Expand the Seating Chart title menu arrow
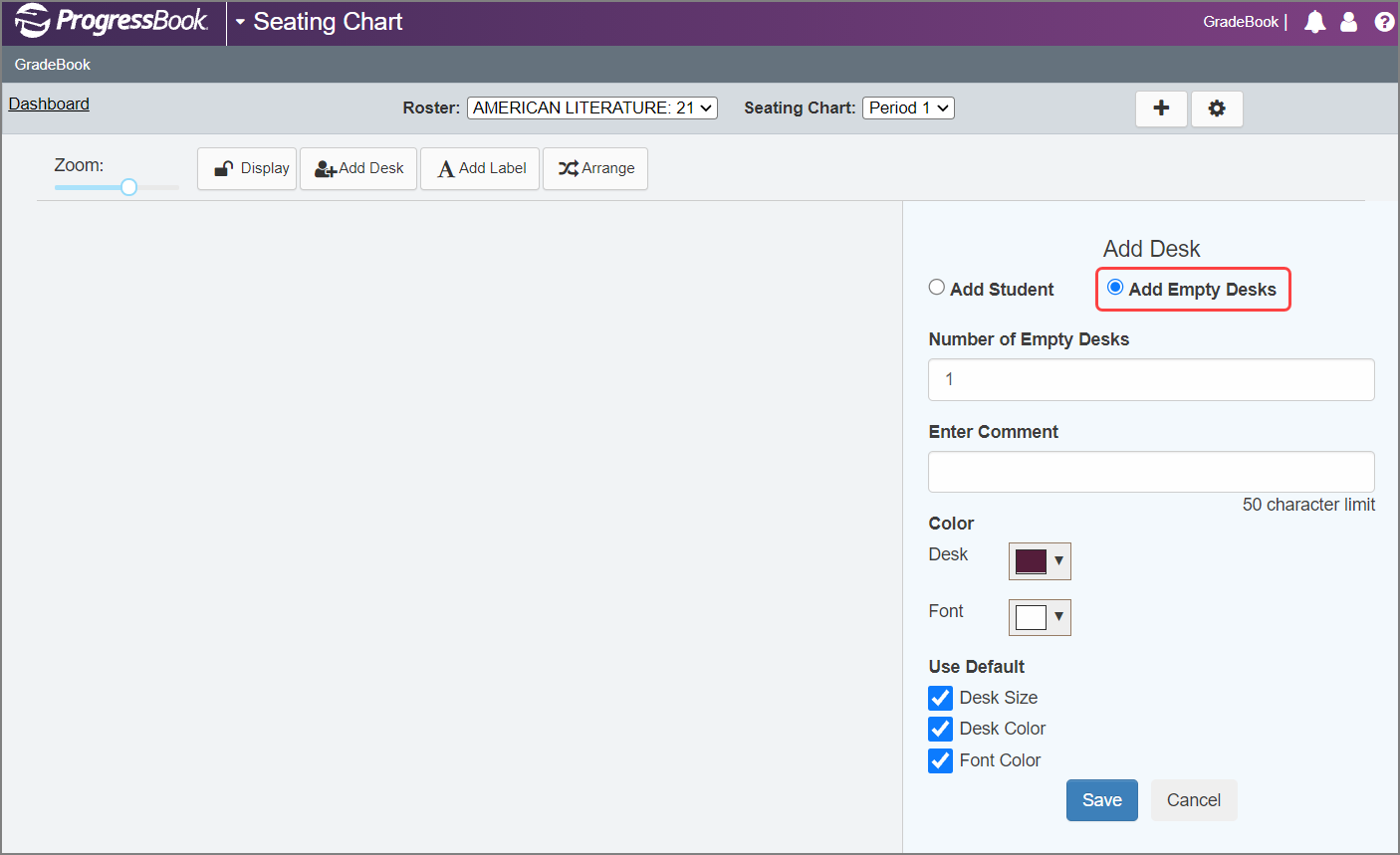Image resolution: width=1400 pixels, height=855 pixels. click(240, 22)
